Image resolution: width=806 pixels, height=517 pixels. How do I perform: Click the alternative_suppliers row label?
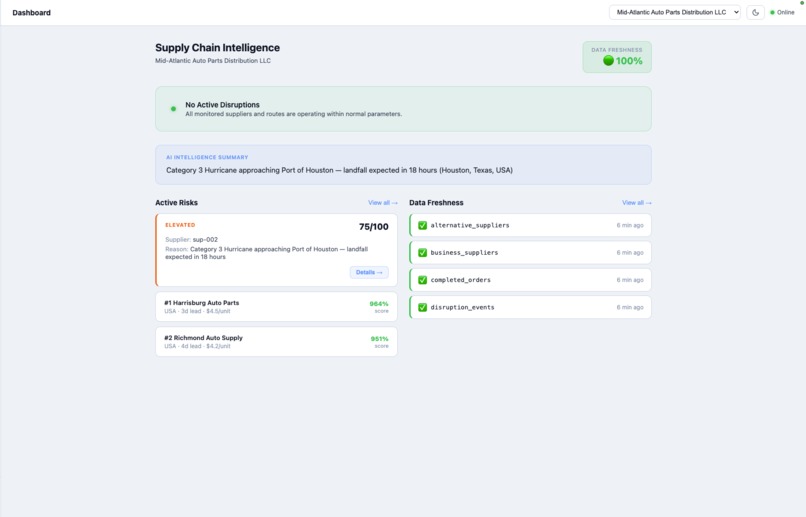point(470,225)
